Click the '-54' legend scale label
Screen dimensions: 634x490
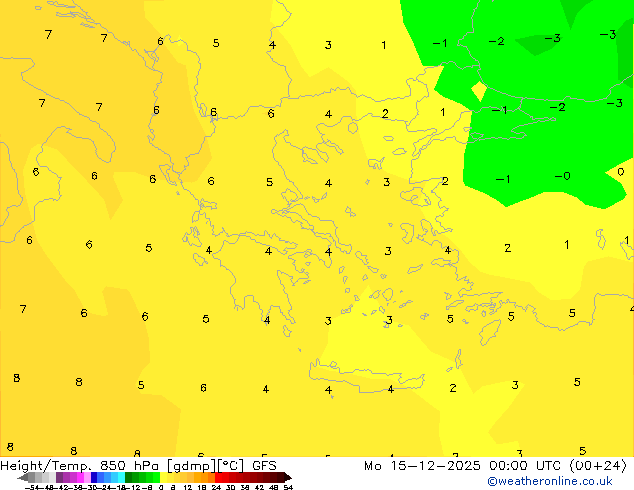[32, 487]
